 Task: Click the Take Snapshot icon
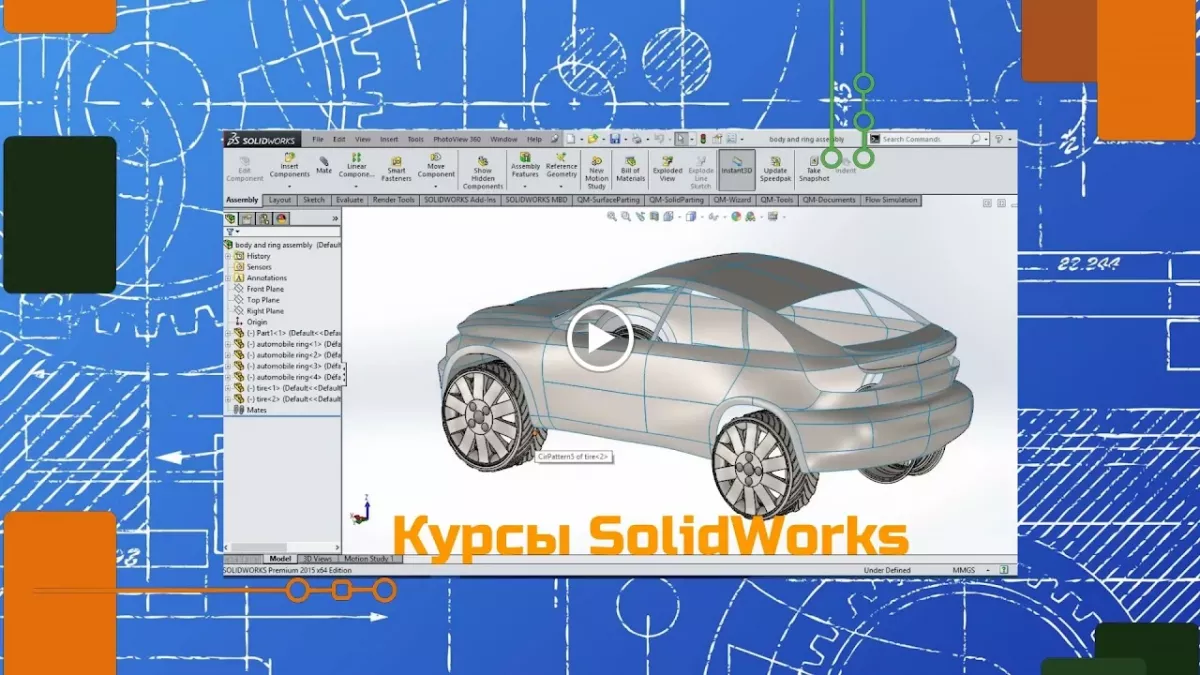pos(814,160)
